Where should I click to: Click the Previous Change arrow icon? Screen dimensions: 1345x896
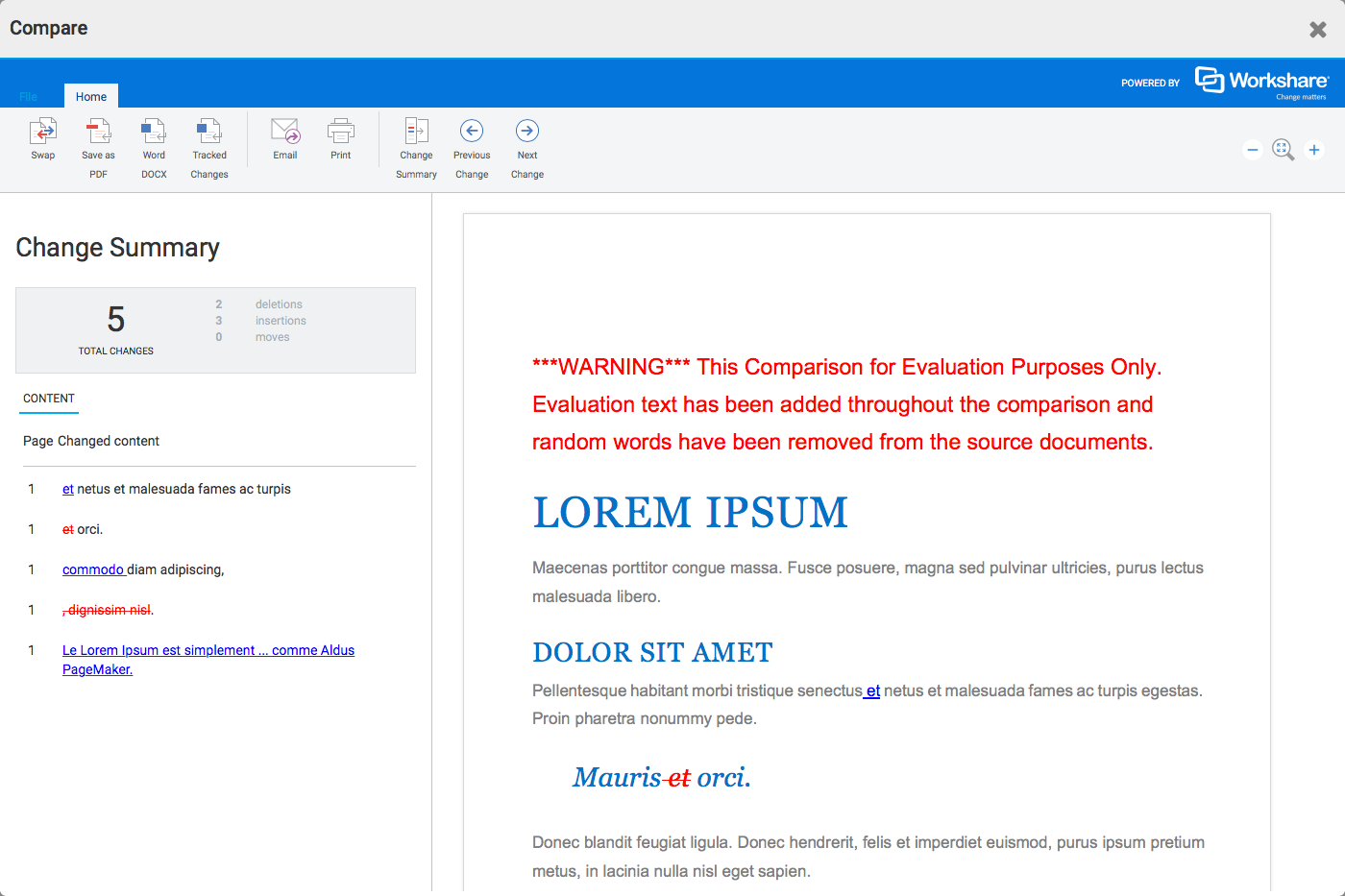472,131
